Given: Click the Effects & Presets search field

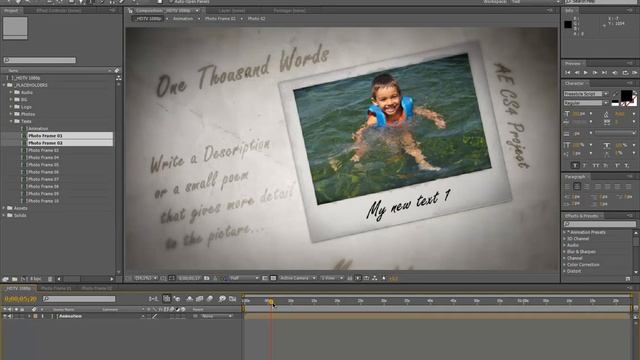Looking at the screenshot, I should click(x=600, y=224).
